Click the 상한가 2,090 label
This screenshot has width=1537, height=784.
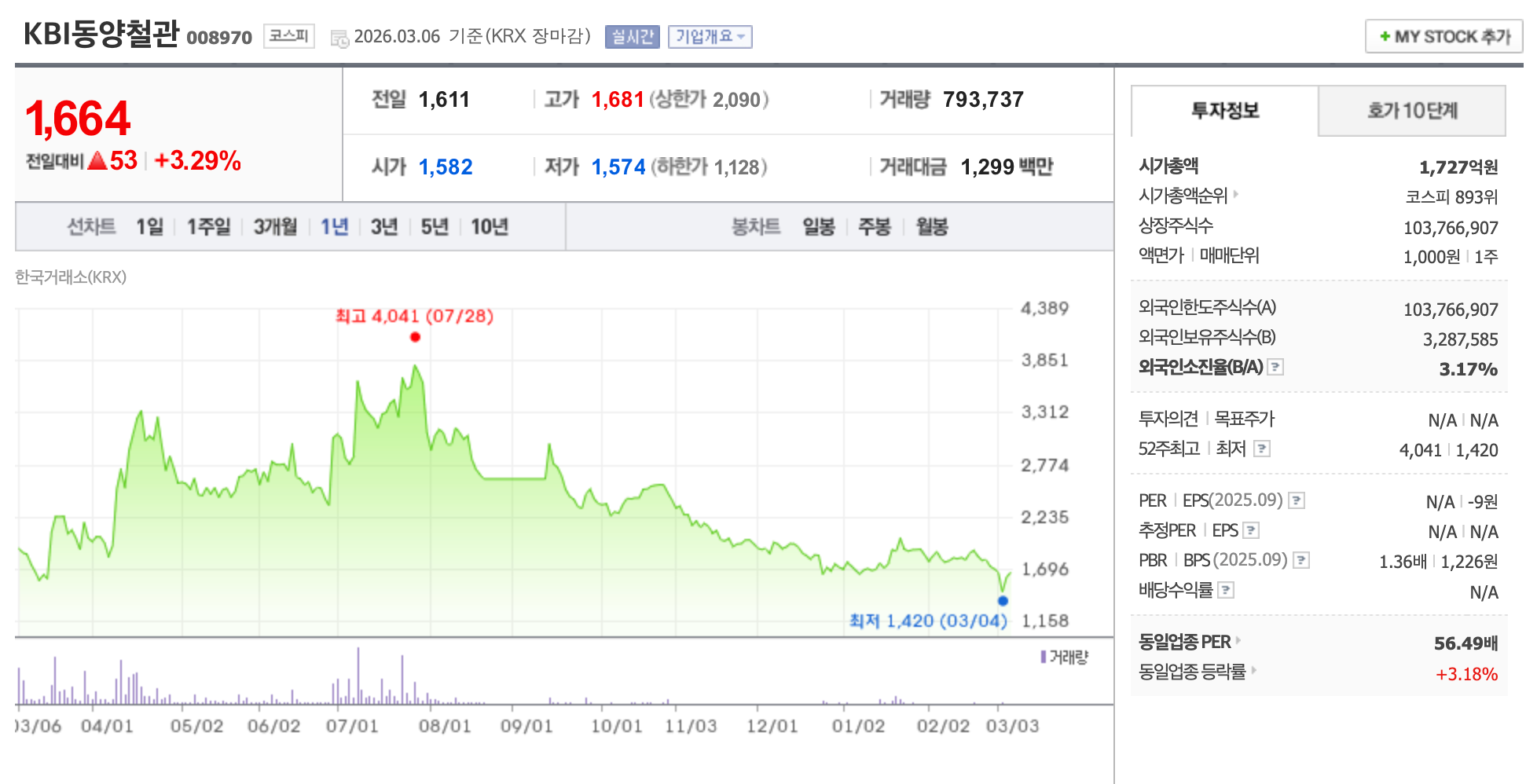(x=709, y=100)
